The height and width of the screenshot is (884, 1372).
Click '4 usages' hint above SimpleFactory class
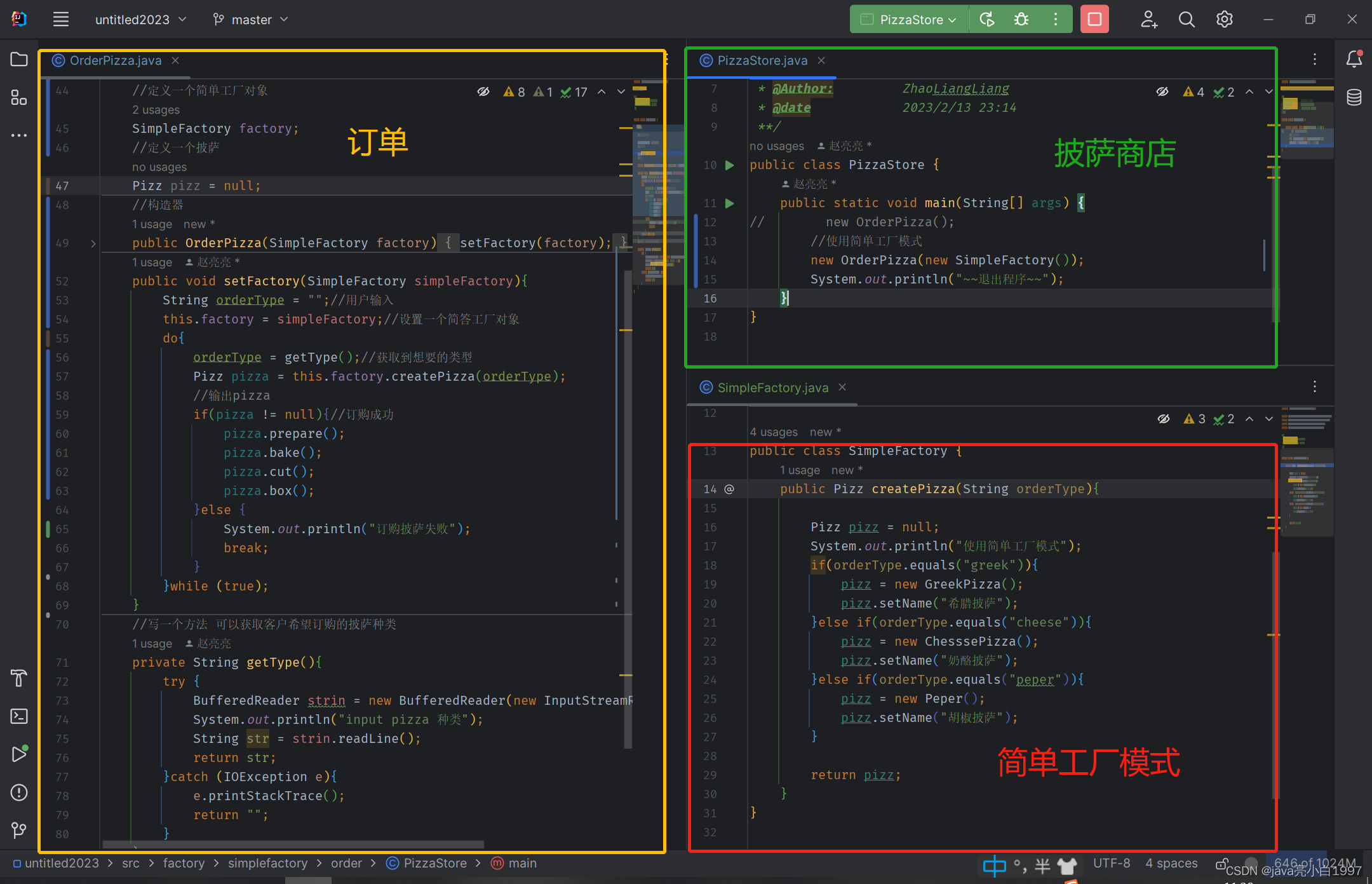774,432
